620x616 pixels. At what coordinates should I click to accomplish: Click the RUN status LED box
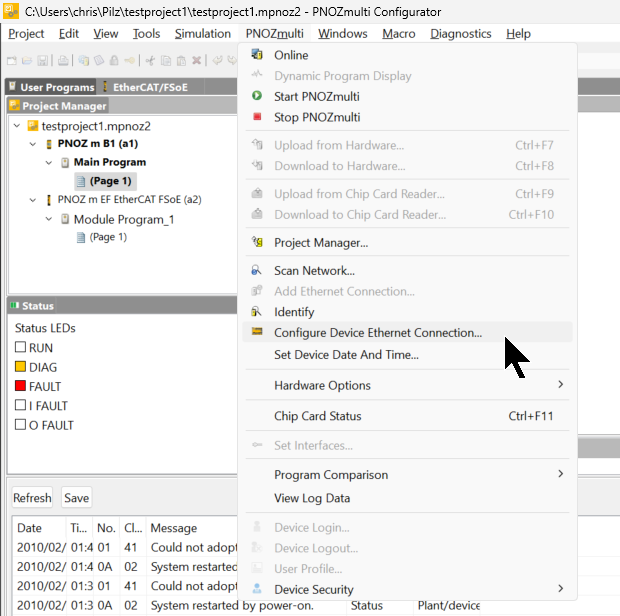[x=20, y=347]
